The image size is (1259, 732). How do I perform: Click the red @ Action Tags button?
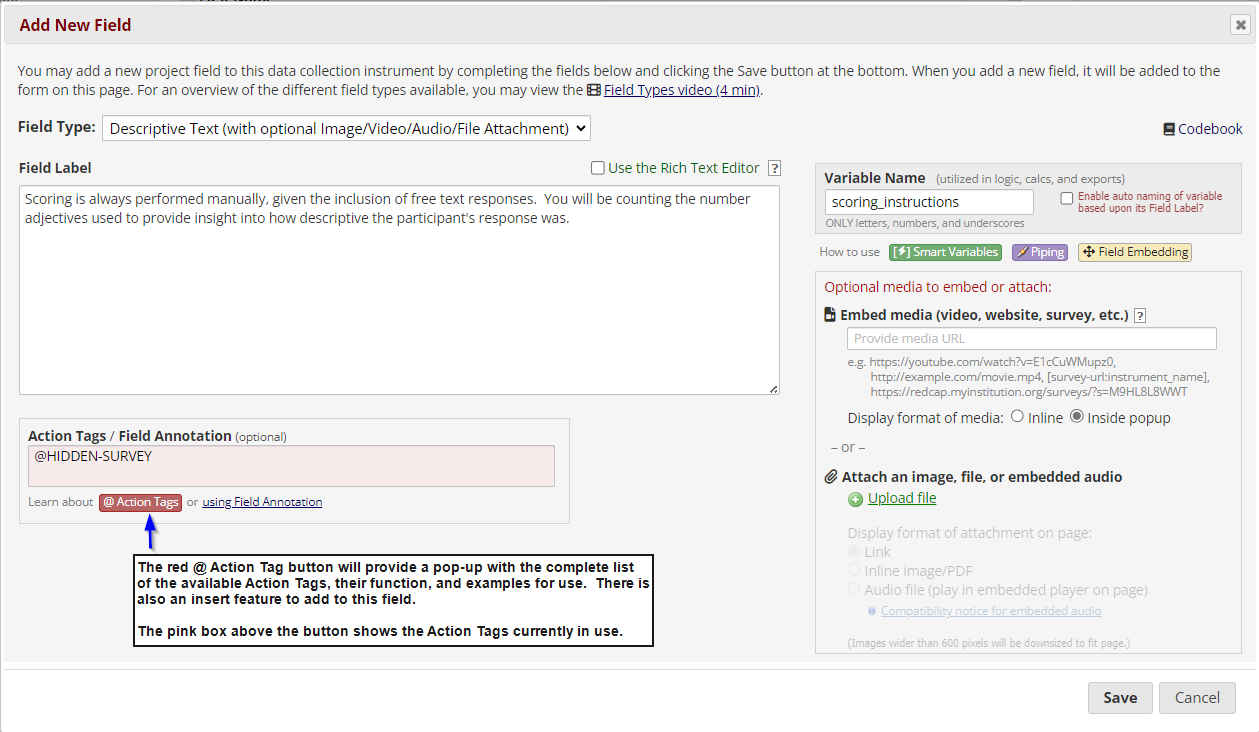(x=140, y=502)
